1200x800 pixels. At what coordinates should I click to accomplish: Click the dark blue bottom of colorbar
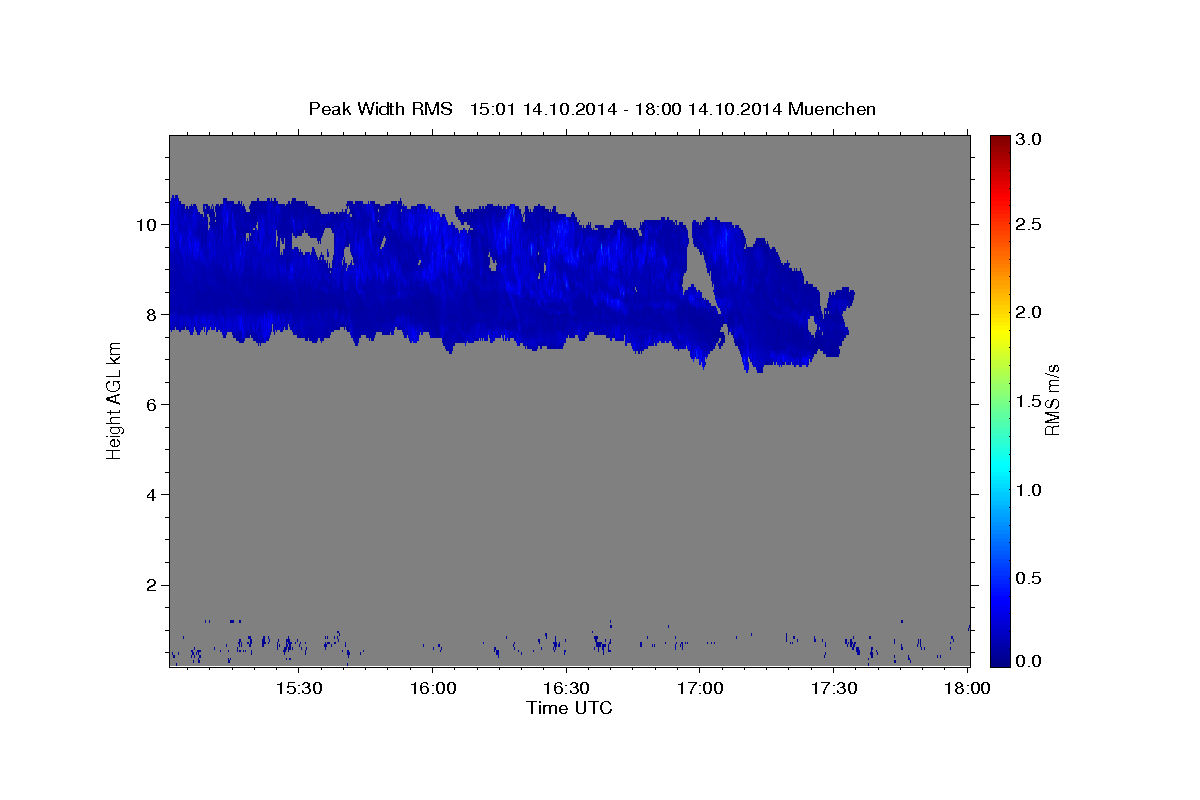[x=999, y=660]
